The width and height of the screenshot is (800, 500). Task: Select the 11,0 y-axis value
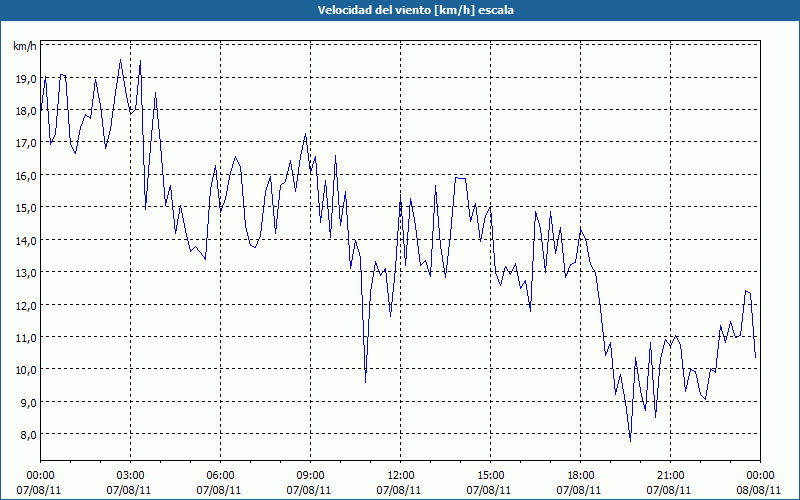tap(26, 337)
